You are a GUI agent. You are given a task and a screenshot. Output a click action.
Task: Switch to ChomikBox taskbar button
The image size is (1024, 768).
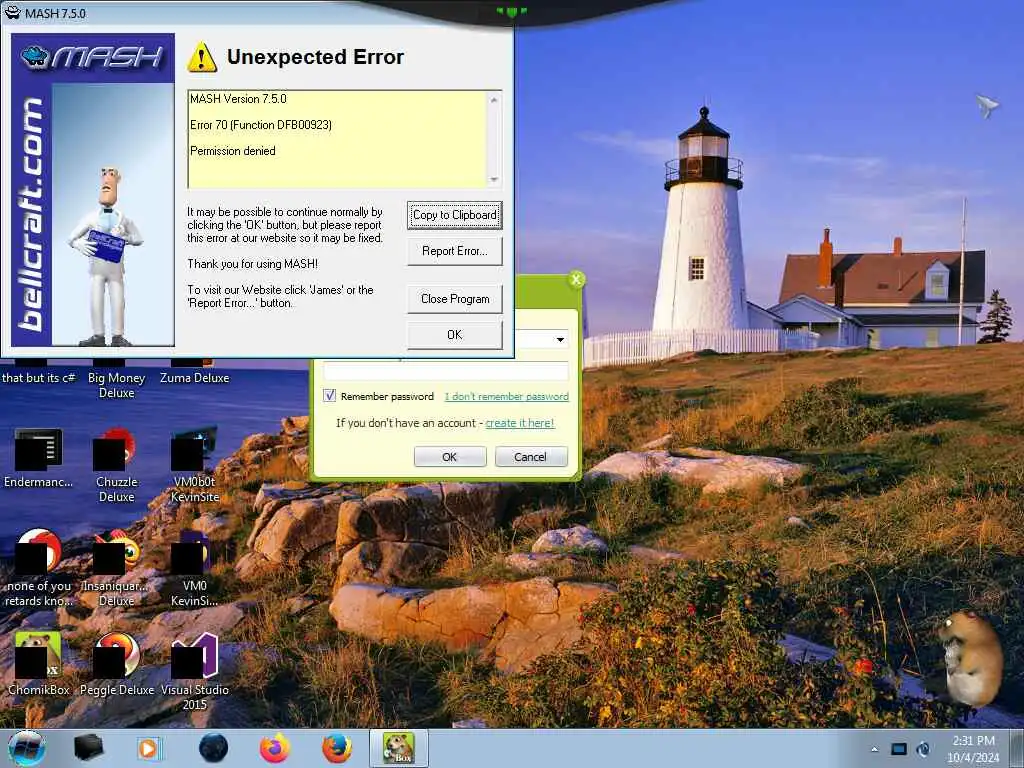coord(398,748)
